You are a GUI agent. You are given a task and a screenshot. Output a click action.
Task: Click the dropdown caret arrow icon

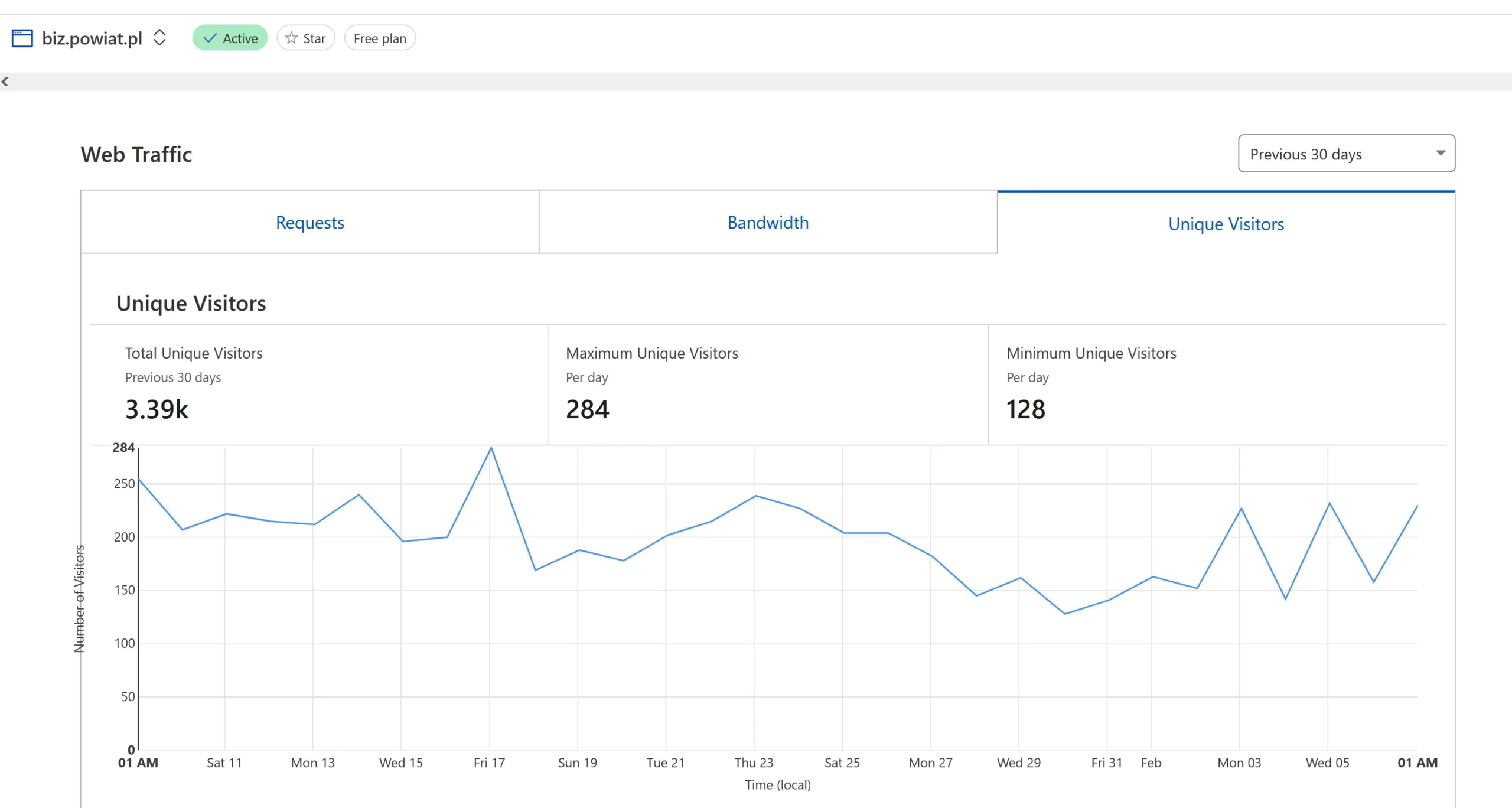pyautogui.click(x=1441, y=153)
